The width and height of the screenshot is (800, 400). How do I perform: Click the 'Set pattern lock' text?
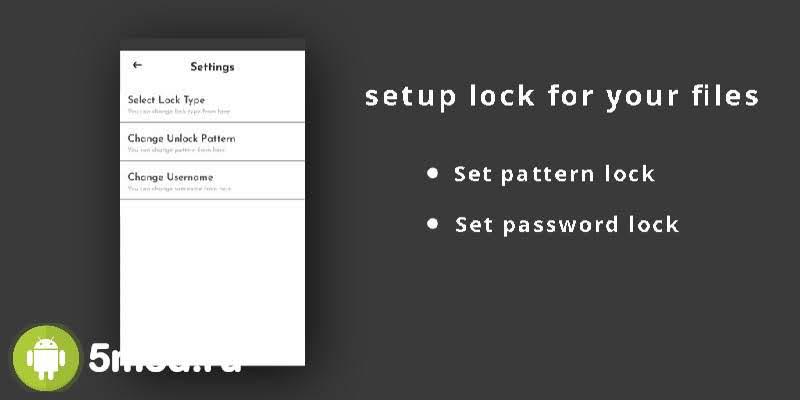click(x=554, y=174)
